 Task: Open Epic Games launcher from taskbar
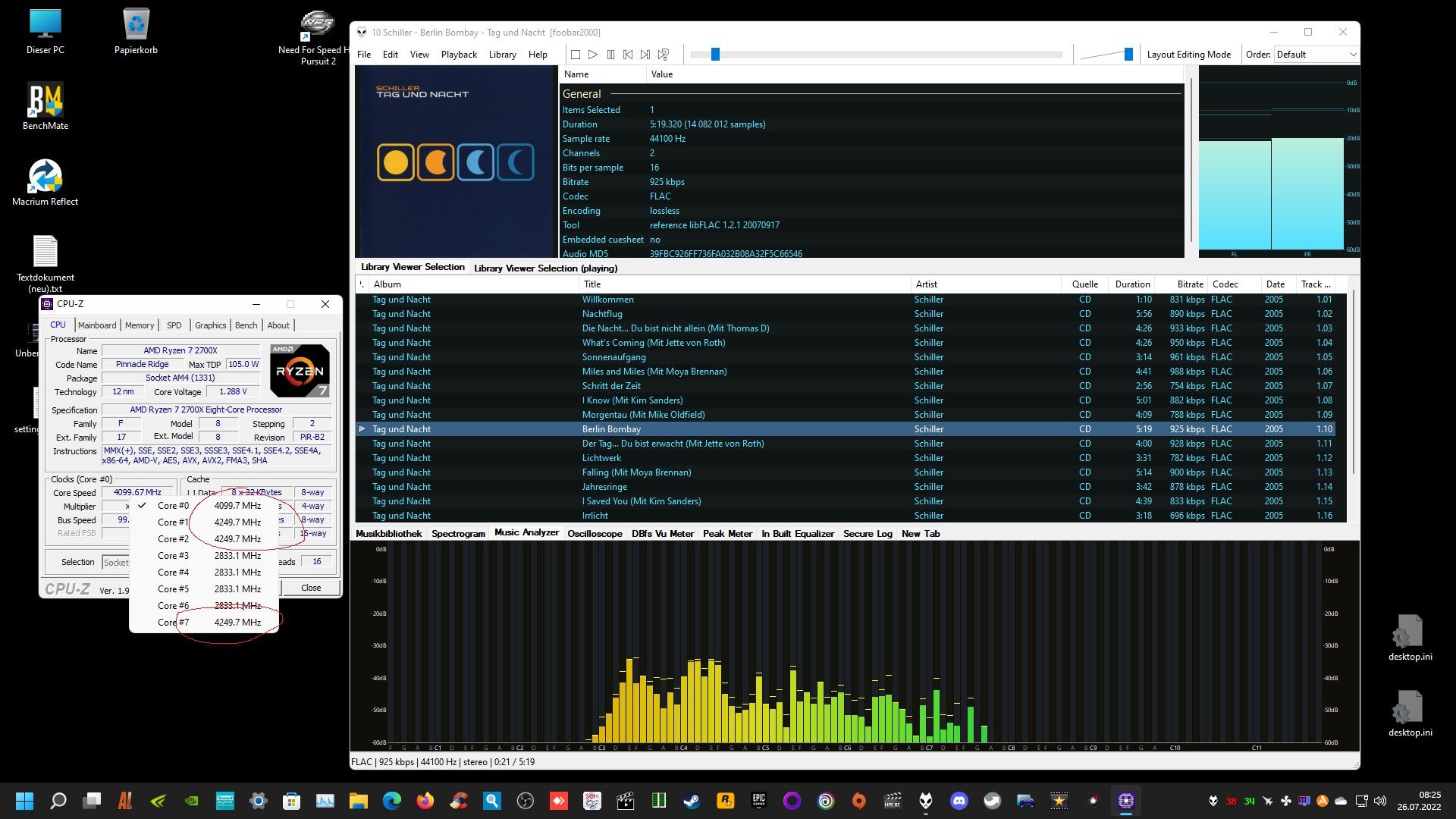[758, 801]
